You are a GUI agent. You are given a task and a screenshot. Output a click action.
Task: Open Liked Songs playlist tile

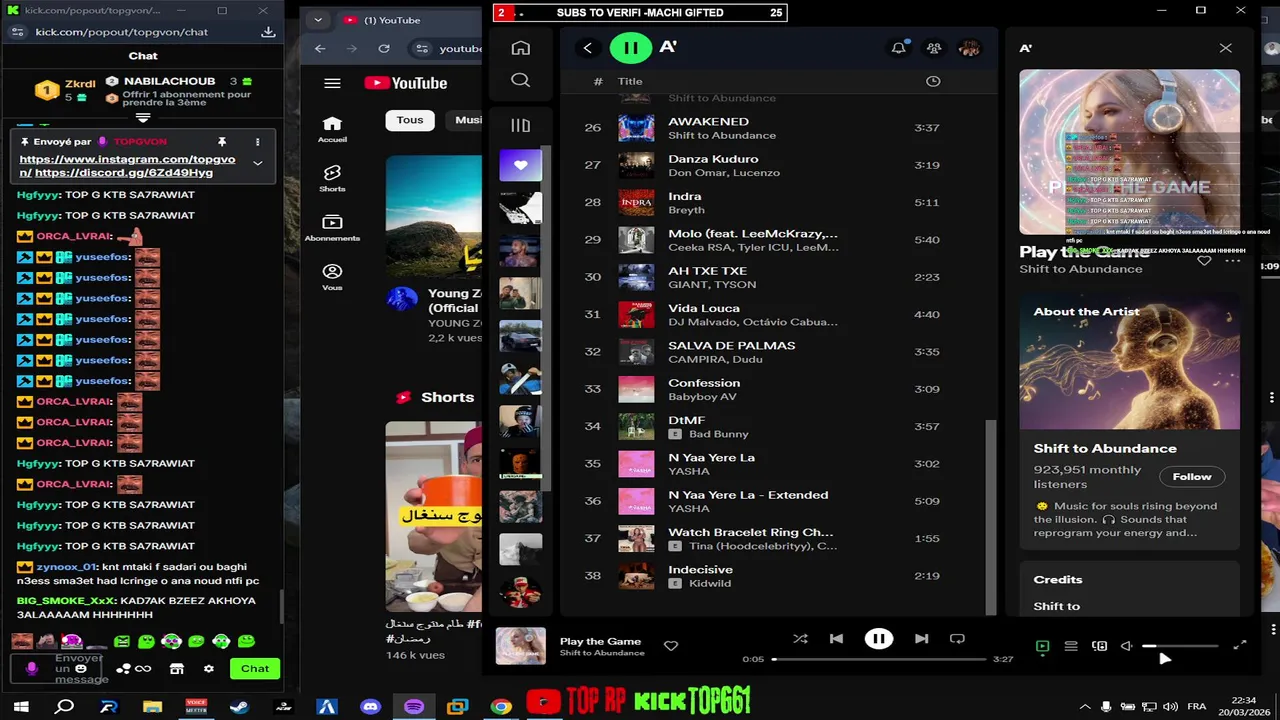(520, 165)
